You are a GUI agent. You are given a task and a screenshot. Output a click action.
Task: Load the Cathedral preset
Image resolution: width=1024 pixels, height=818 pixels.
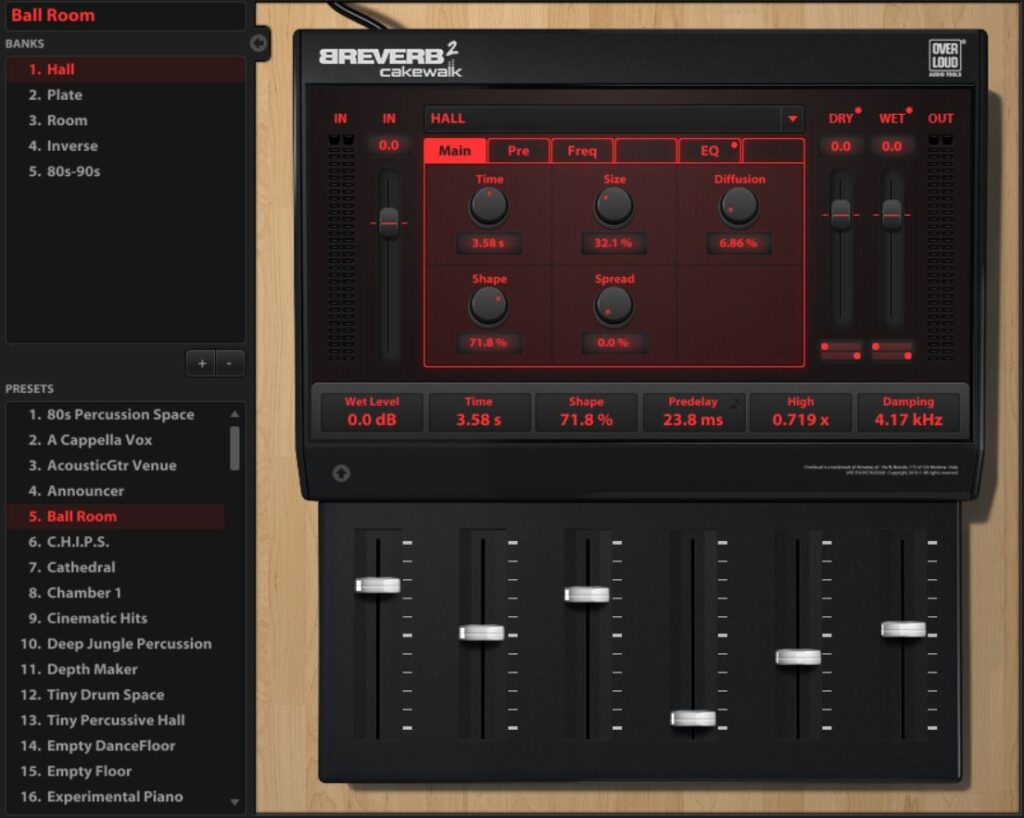(x=116, y=567)
